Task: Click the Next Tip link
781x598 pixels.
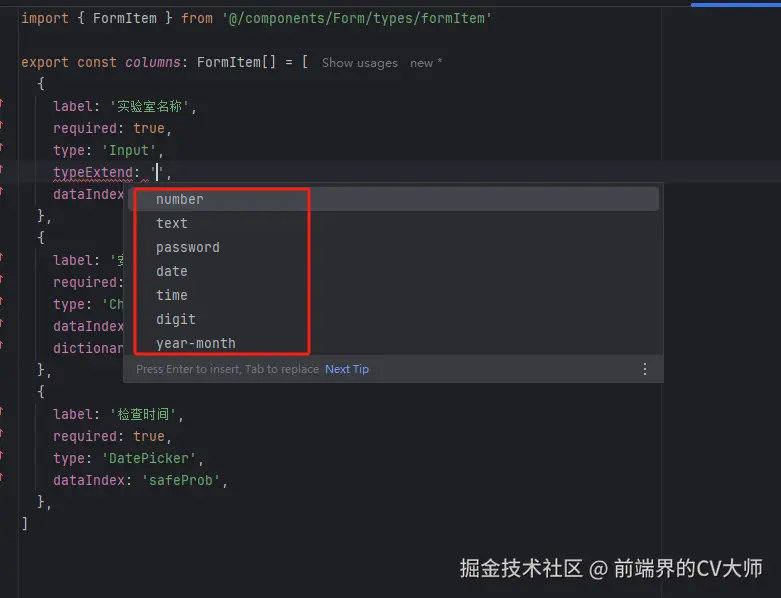Action: 347,369
